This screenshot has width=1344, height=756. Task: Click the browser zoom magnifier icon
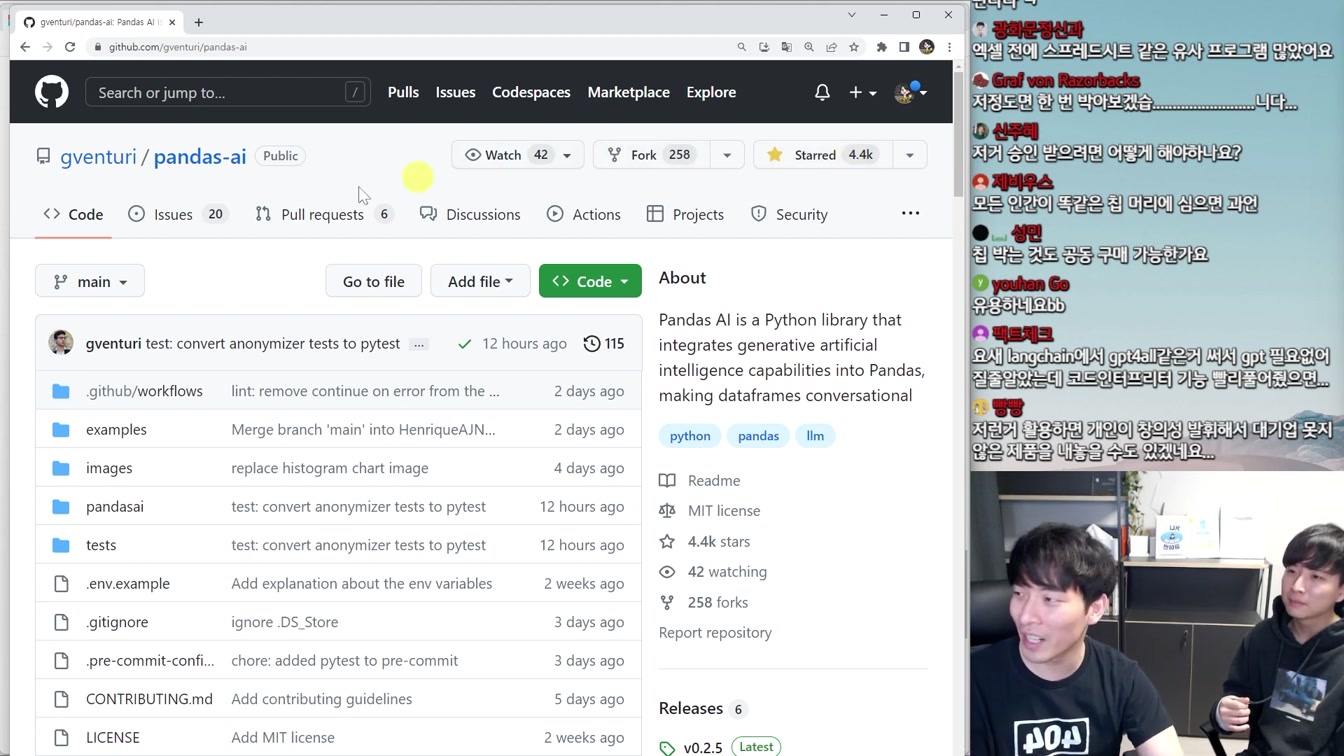tap(809, 47)
